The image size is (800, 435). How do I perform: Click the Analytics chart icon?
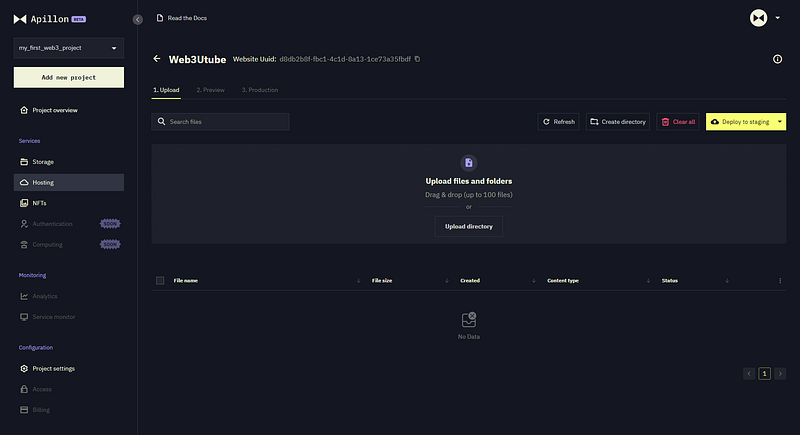pyautogui.click(x=24, y=296)
